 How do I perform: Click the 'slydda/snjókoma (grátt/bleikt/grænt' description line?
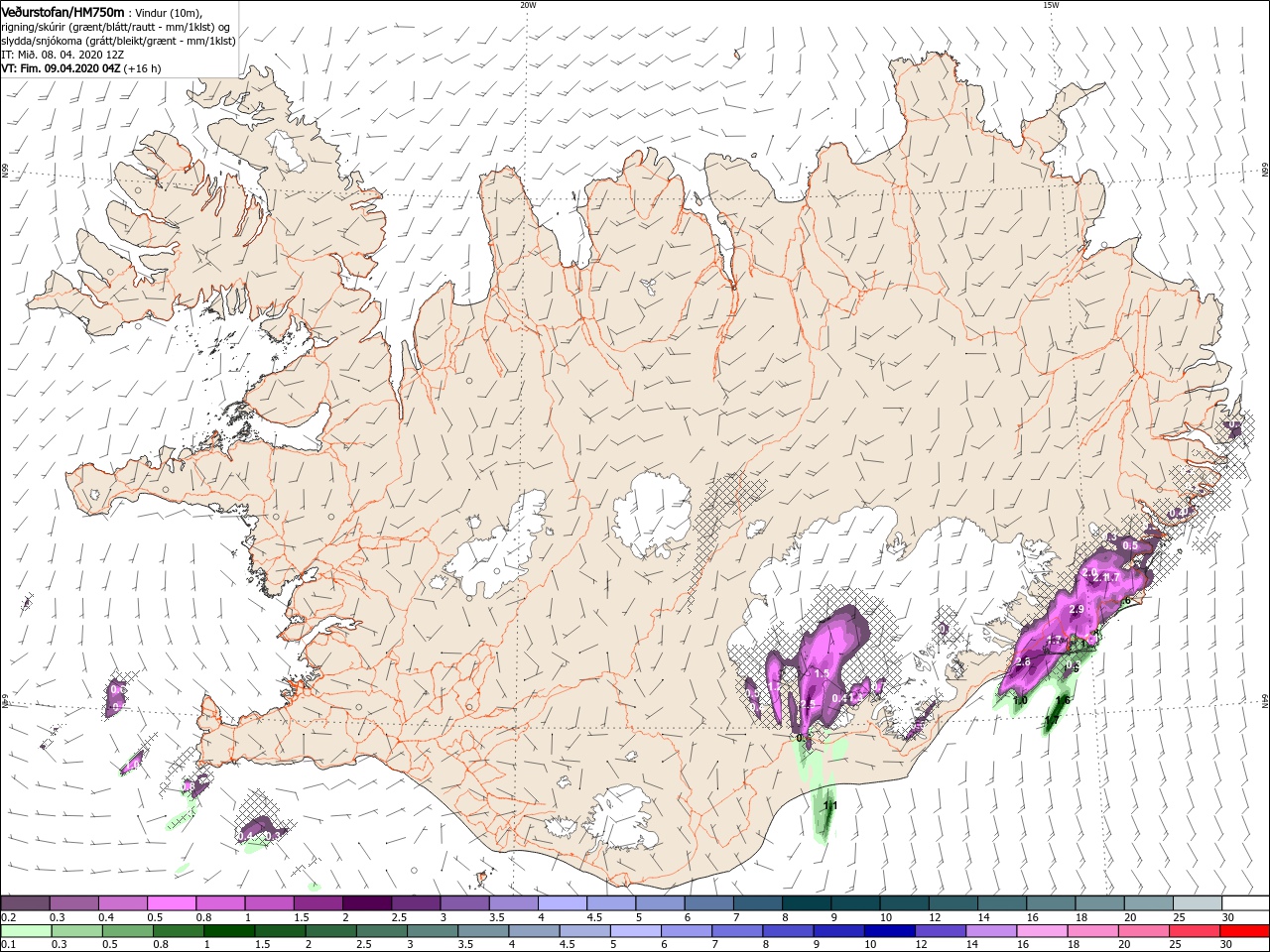pyautogui.click(x=119, y=41)
